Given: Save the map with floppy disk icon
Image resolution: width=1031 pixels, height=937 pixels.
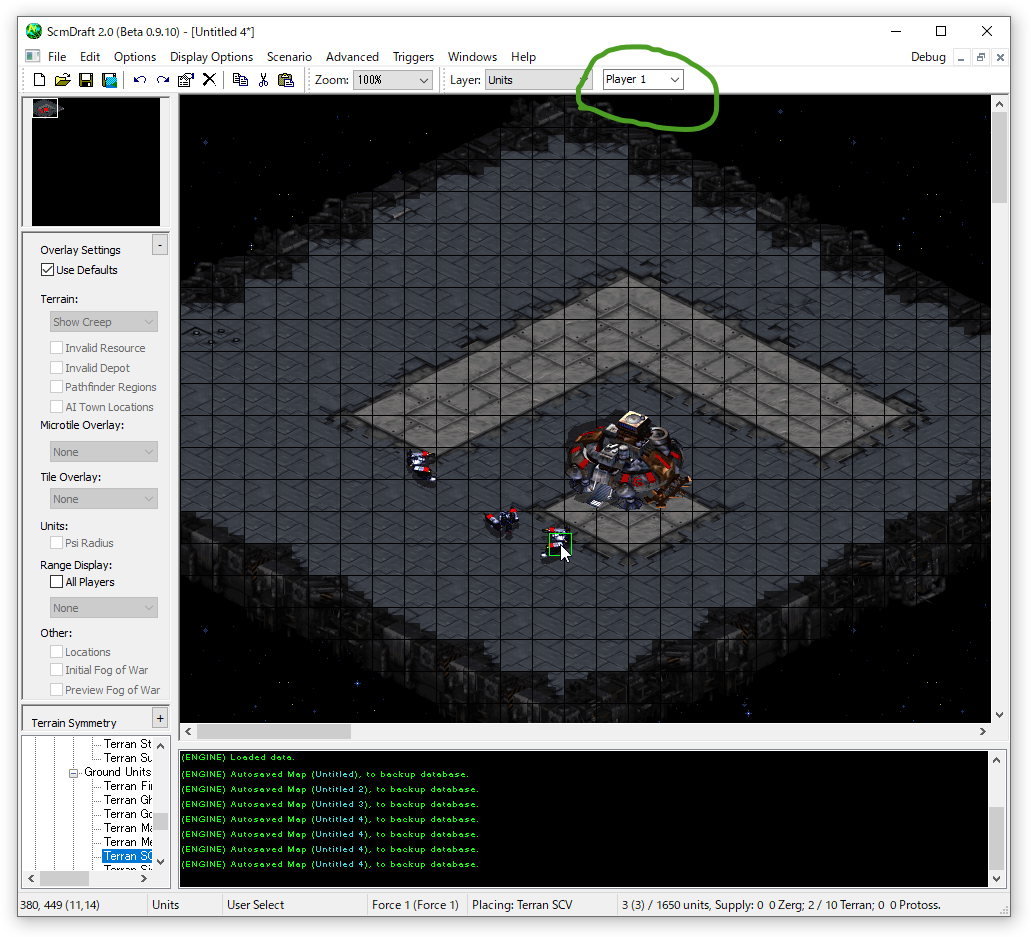Looking at the screenshot, I should pos(86,80).
